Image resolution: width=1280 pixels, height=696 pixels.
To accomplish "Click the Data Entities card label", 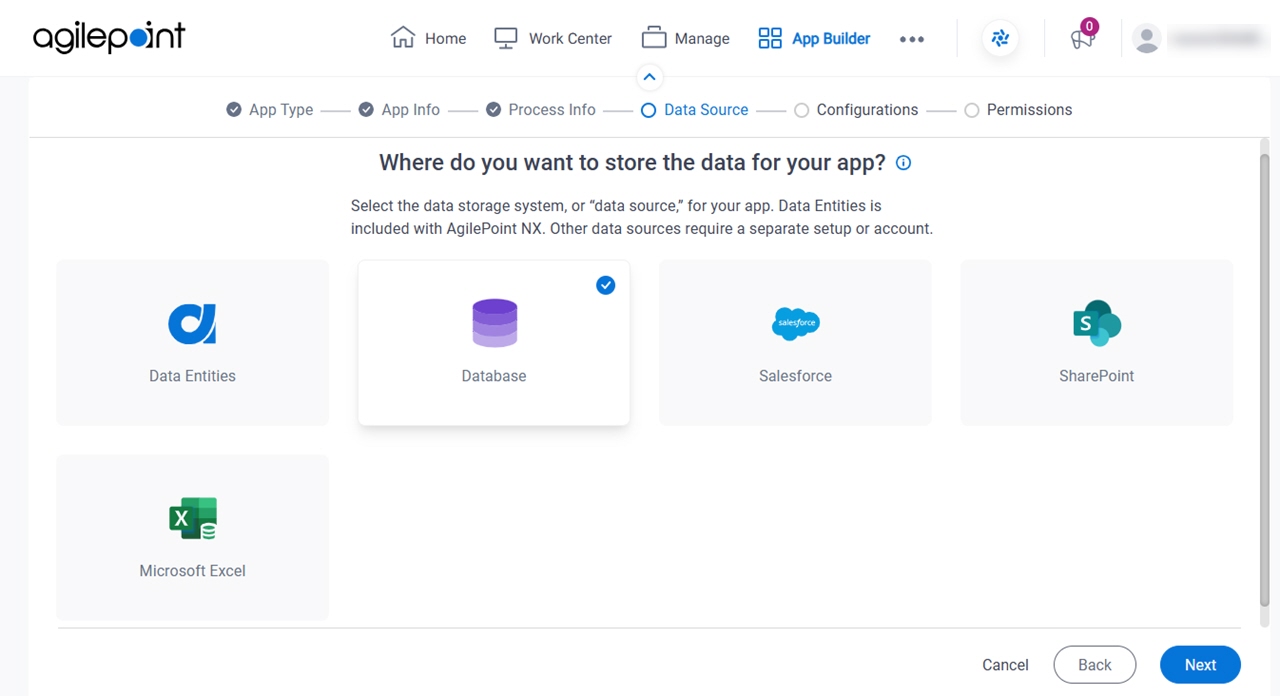I will (192, 376).
